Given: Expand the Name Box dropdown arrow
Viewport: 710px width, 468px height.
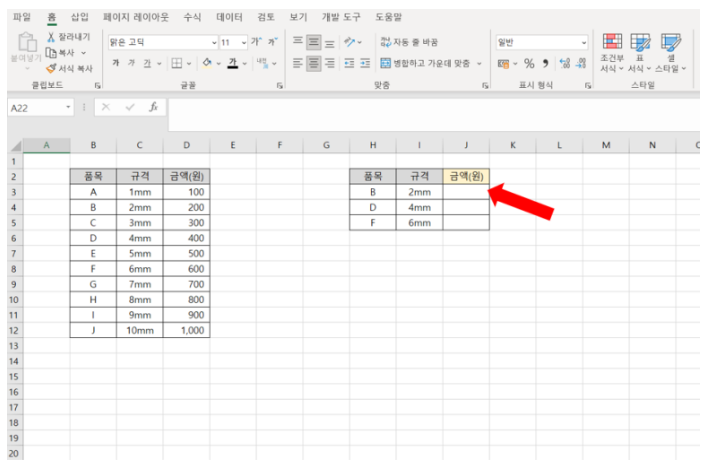Looking at the screenshot, I should (x=68, y=107).
